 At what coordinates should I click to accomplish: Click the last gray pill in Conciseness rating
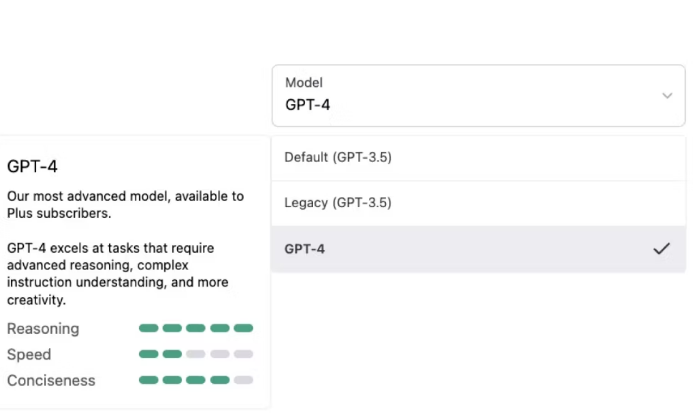coord(244,380)
